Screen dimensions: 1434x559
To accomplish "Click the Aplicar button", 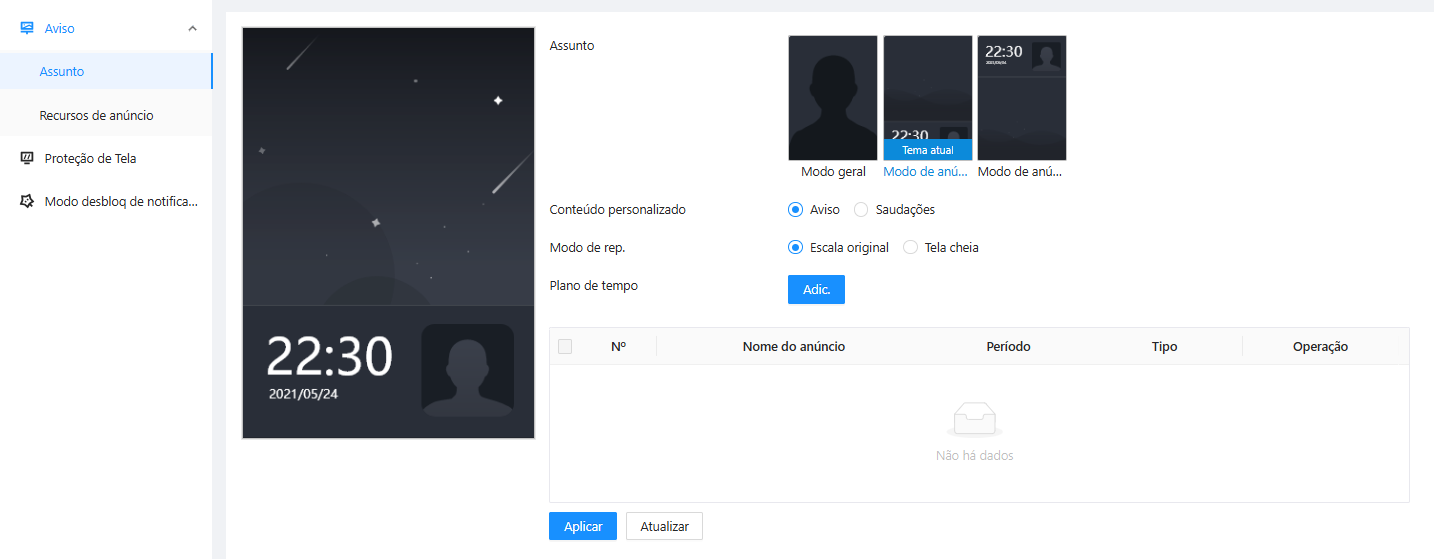I will tap(583, 526).
